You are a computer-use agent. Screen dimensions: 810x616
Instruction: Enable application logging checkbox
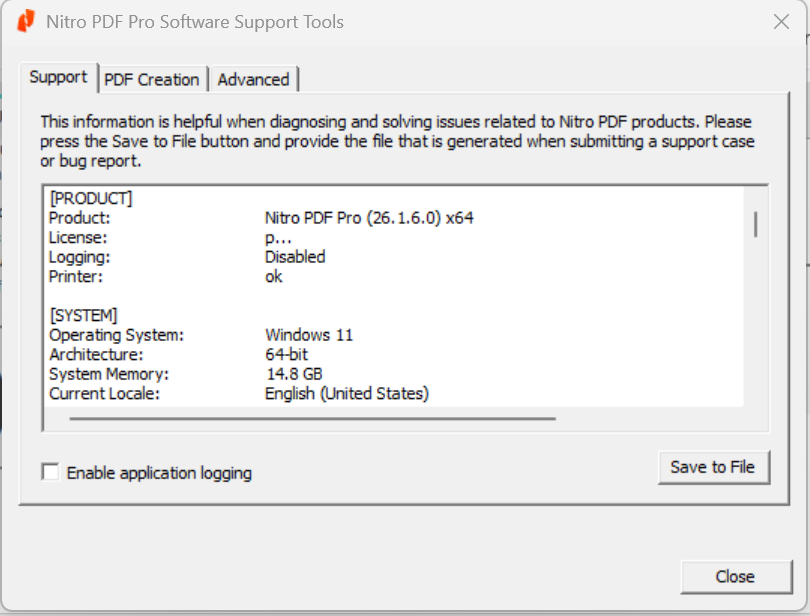click(50, 472)
